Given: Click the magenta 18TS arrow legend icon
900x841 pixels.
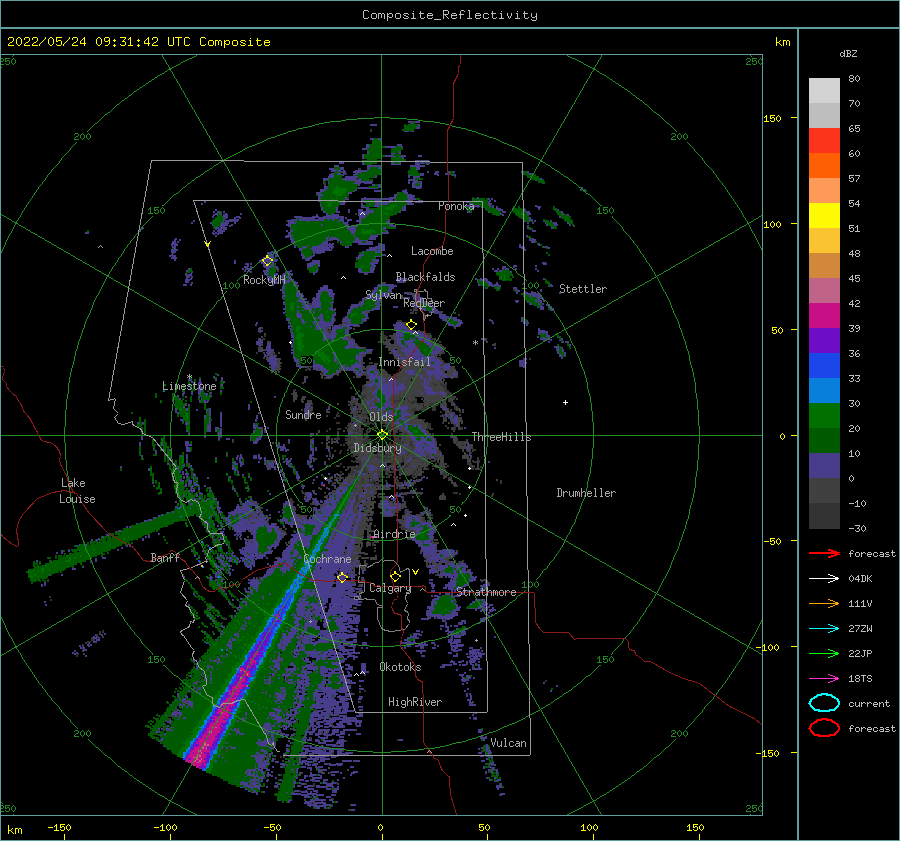Looking at the screenshot, I should click(x=824, y=678).
